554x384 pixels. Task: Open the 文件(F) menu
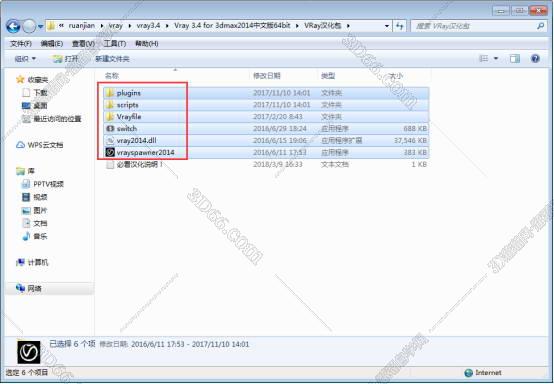point(21,43)
